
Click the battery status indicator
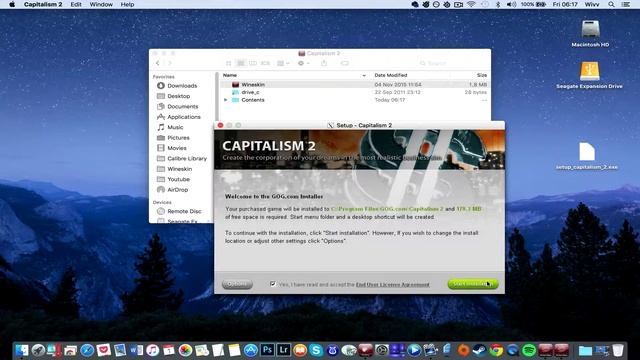click(533, 4)
